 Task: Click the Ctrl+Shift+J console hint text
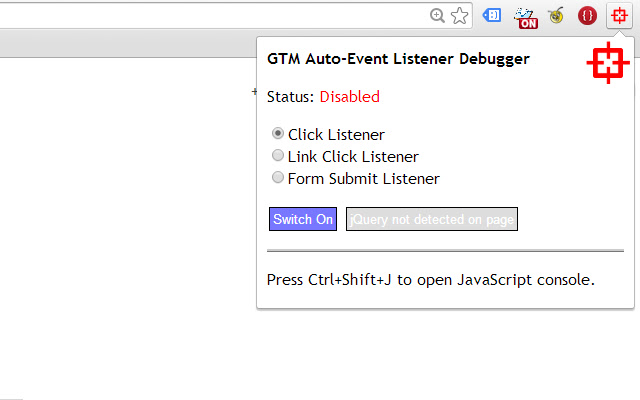(x=431, y=280)
